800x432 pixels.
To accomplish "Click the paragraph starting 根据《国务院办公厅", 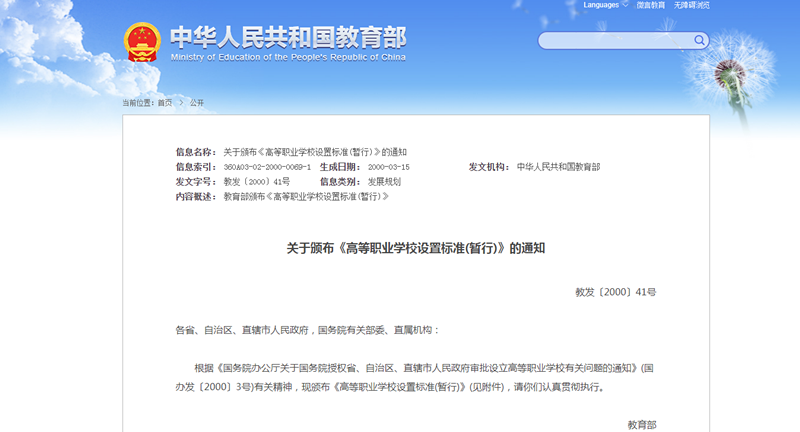I will pos(416,377).
